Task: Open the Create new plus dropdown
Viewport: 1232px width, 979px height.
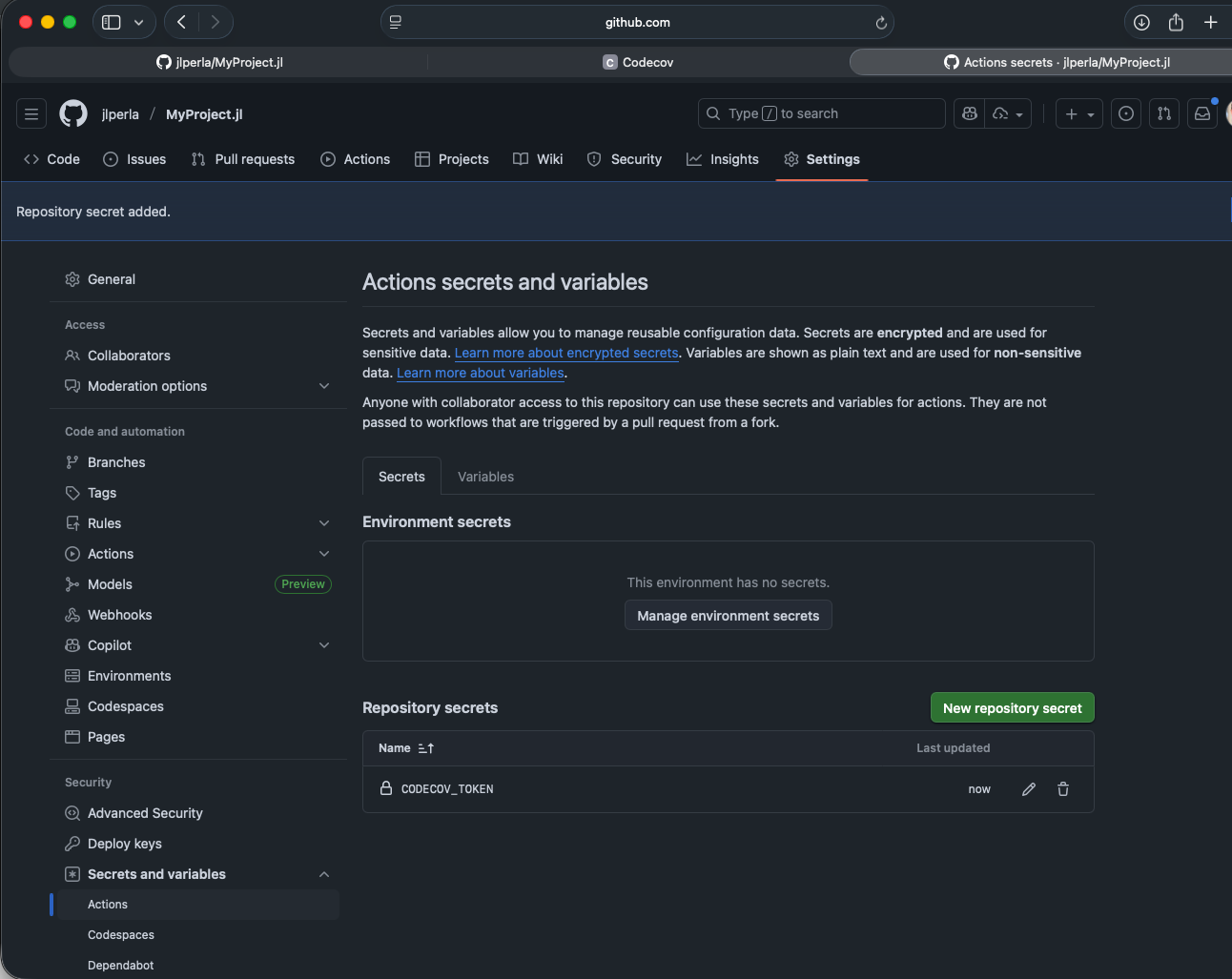Action: pos(1079,114)
